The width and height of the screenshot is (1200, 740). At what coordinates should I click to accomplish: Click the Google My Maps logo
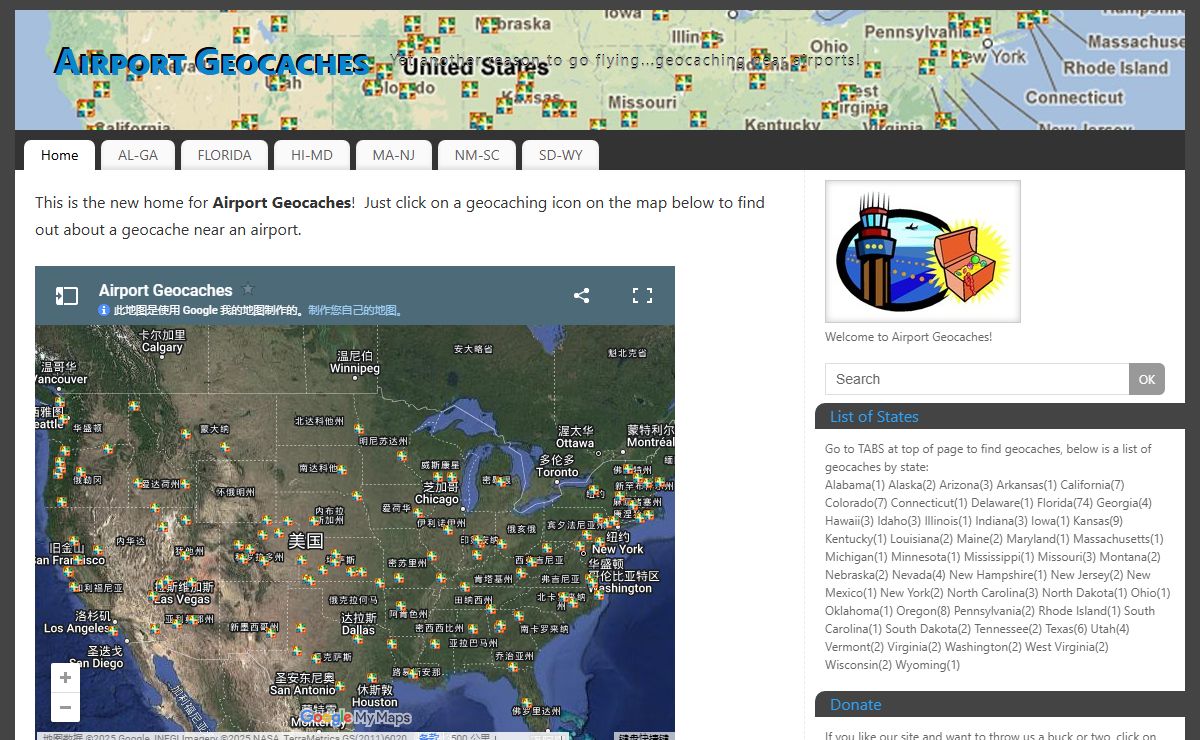point(356,717)
